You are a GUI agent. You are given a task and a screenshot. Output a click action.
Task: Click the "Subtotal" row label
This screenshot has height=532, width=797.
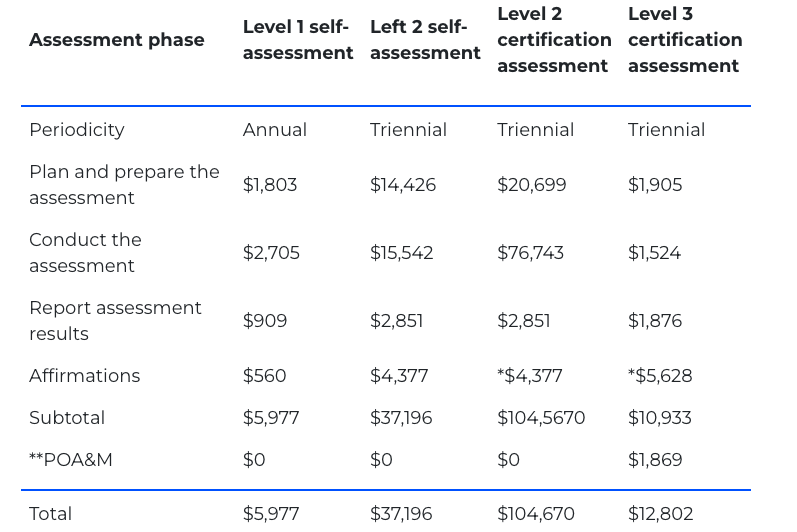click(x=67, y=418)
